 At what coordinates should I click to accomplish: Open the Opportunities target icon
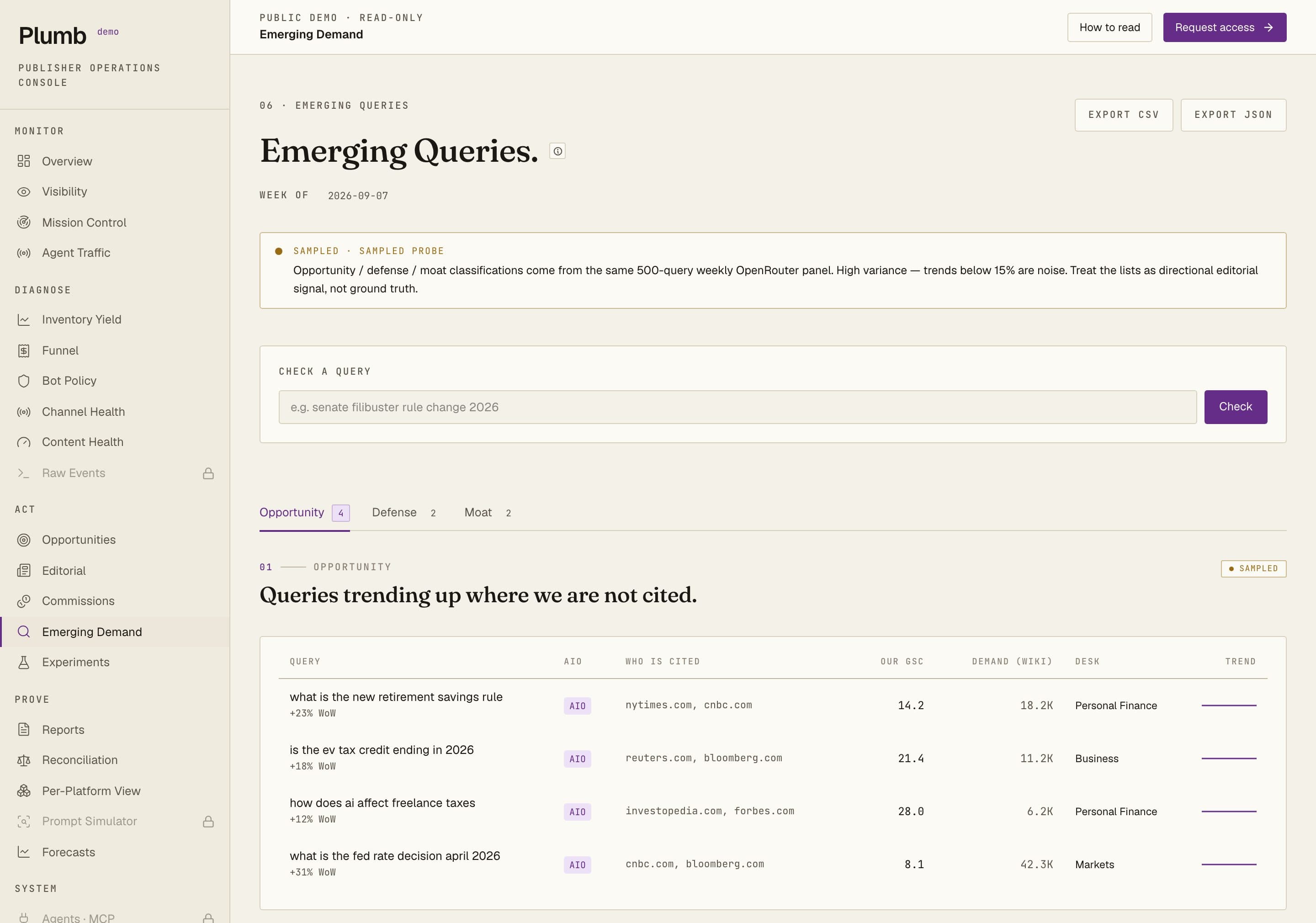tap(23, 540)
